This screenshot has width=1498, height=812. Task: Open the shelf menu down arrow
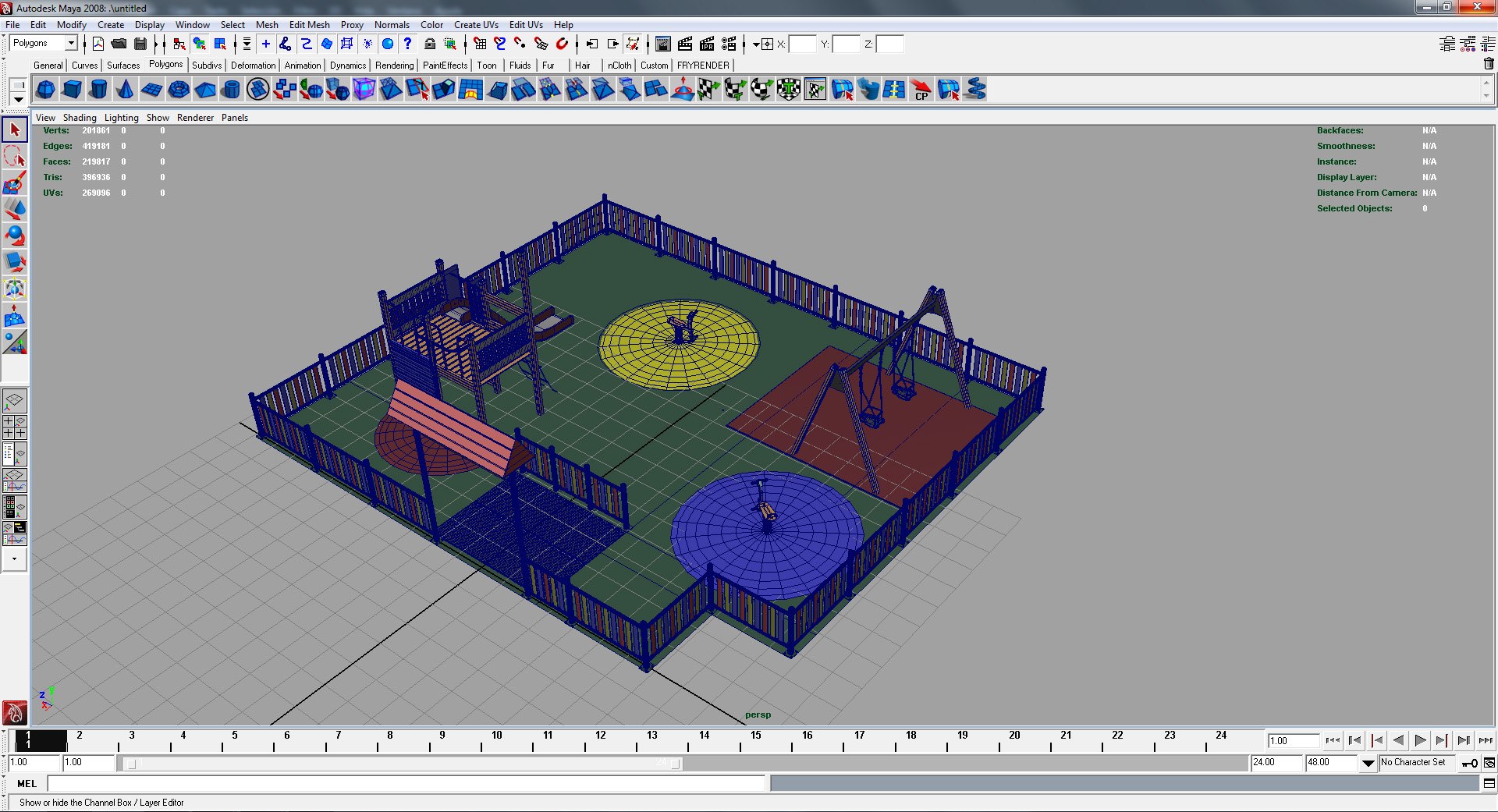pos(18,99)
